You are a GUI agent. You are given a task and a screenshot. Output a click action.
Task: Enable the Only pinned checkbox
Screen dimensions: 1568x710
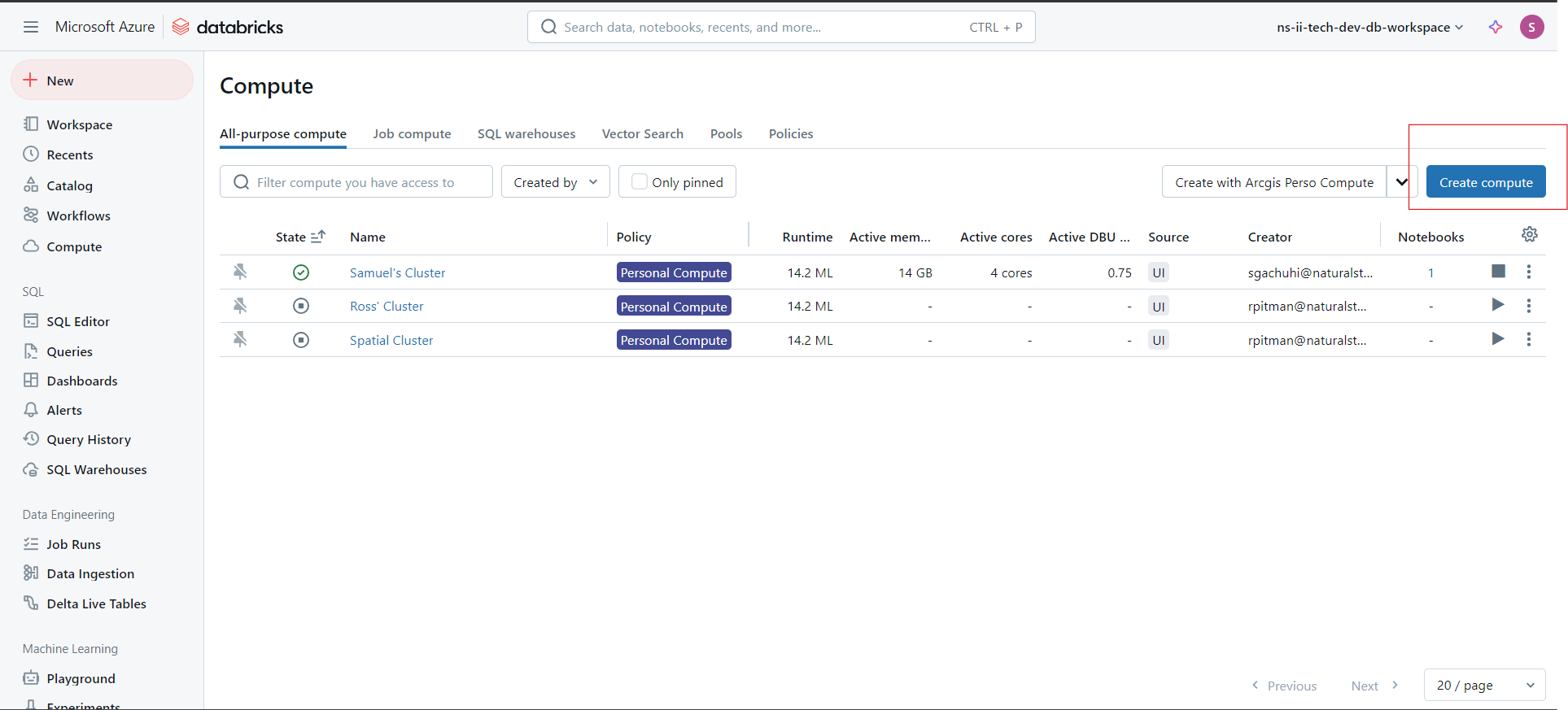(x=640, y=182)
